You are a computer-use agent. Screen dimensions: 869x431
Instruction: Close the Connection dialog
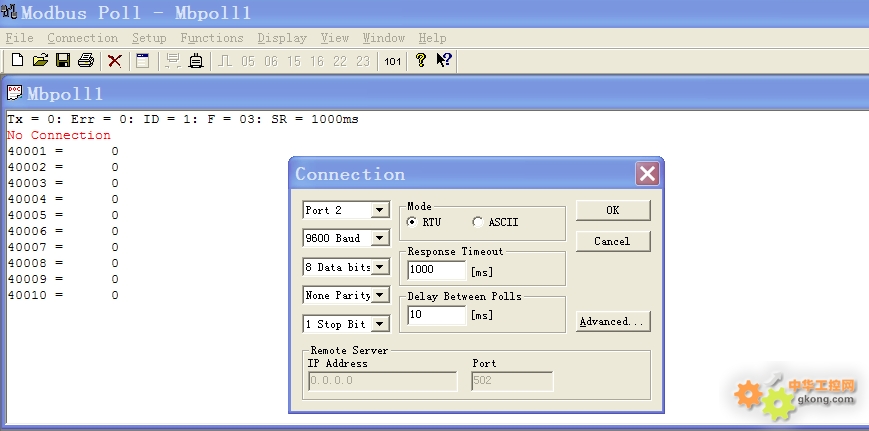click(x=647, y=173)
